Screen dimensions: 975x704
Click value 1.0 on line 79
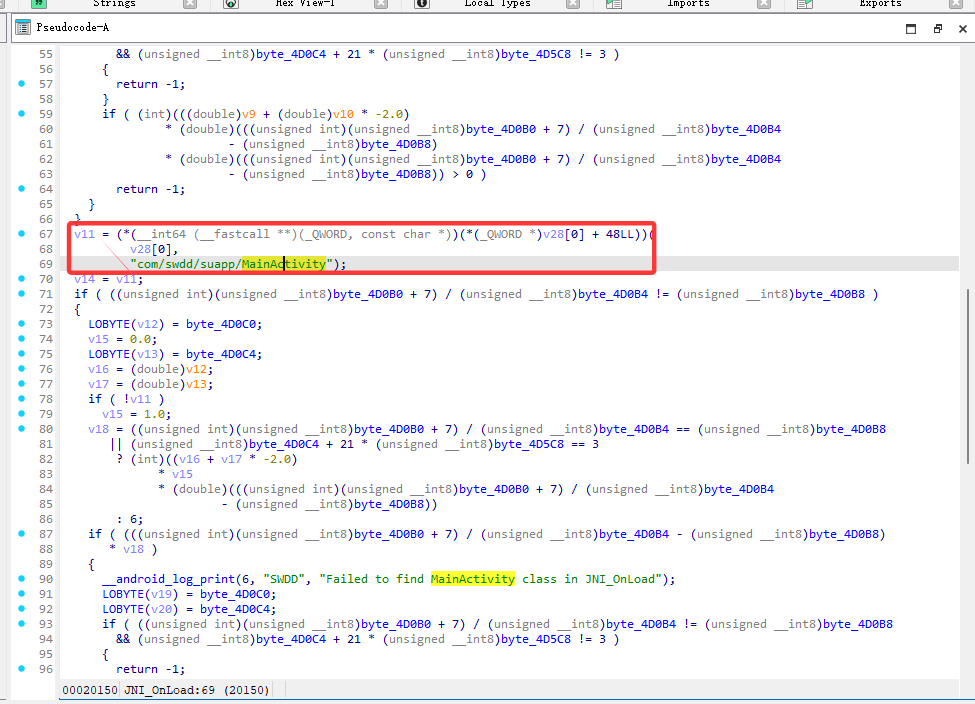[155, 414]
